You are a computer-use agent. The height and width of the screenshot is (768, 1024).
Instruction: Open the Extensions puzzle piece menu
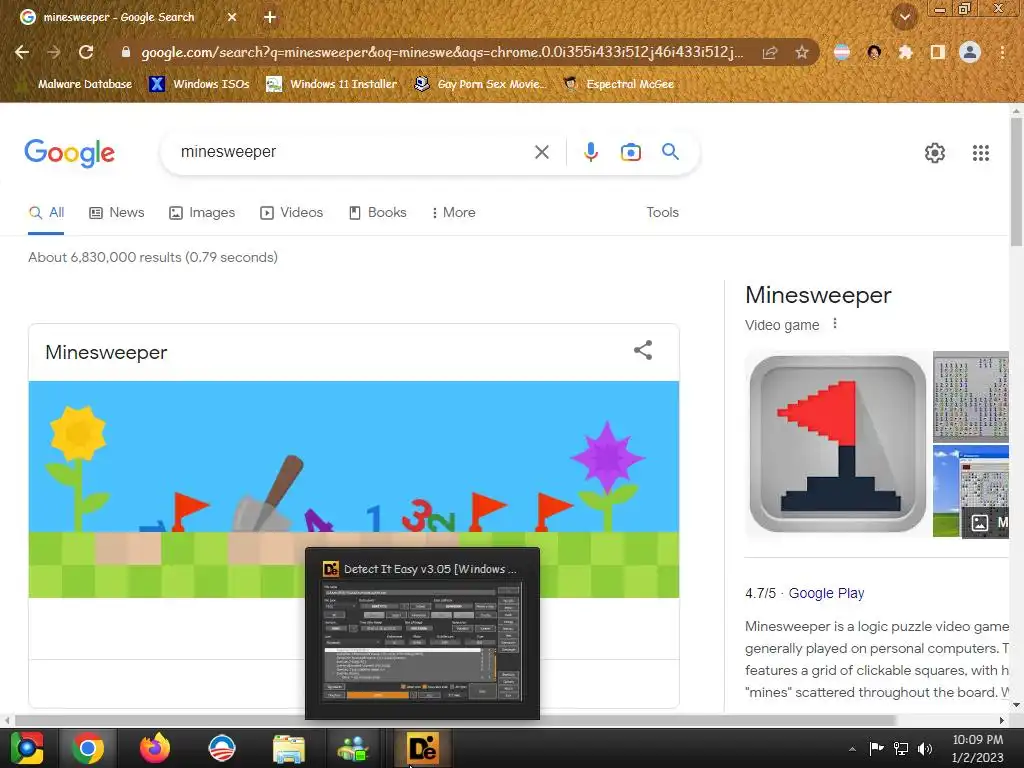click(x=905, y=52)
